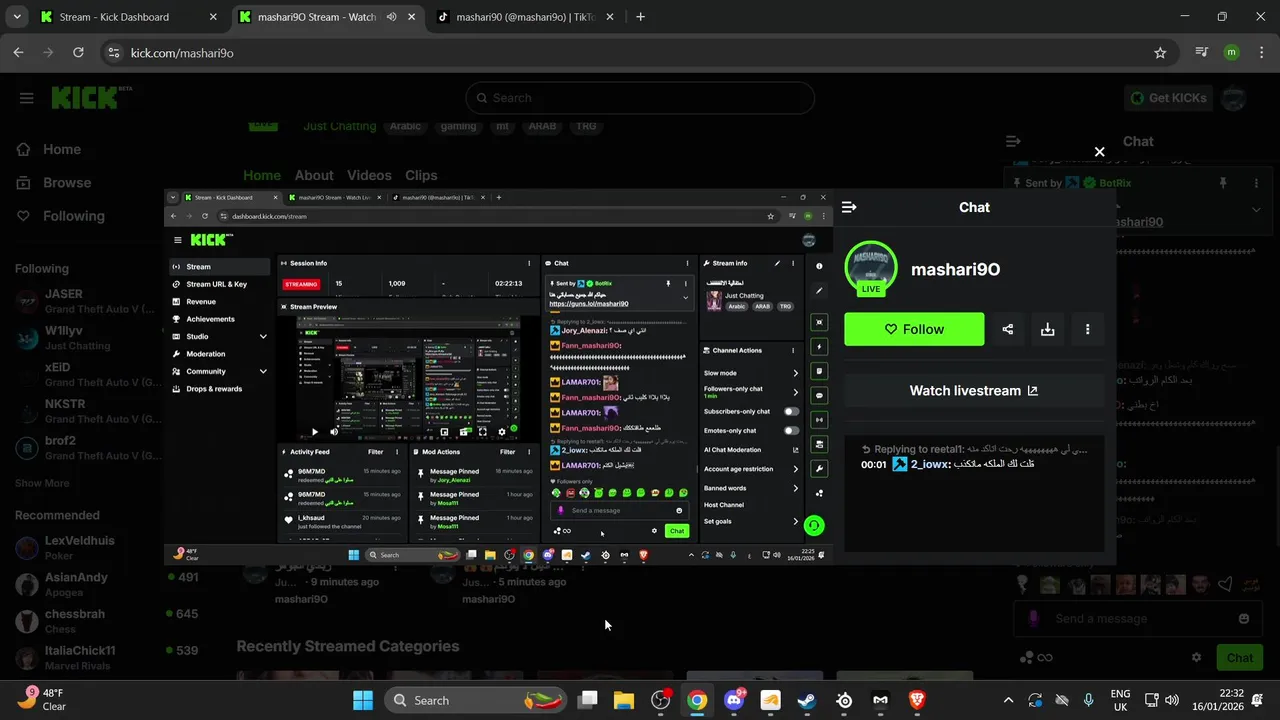Expand the pinned BotRix message chevron

pos(1256,209)
